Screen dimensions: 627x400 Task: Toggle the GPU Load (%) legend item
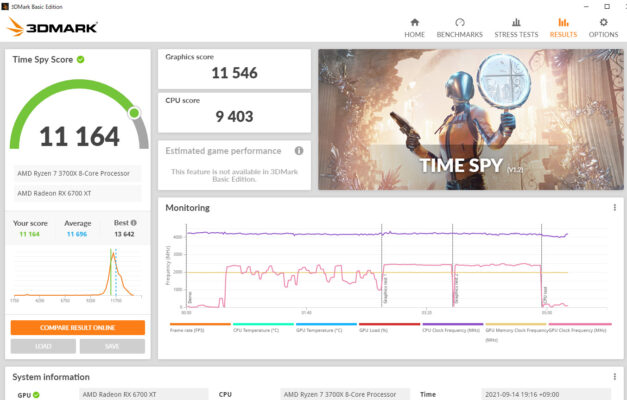(389, 328)
